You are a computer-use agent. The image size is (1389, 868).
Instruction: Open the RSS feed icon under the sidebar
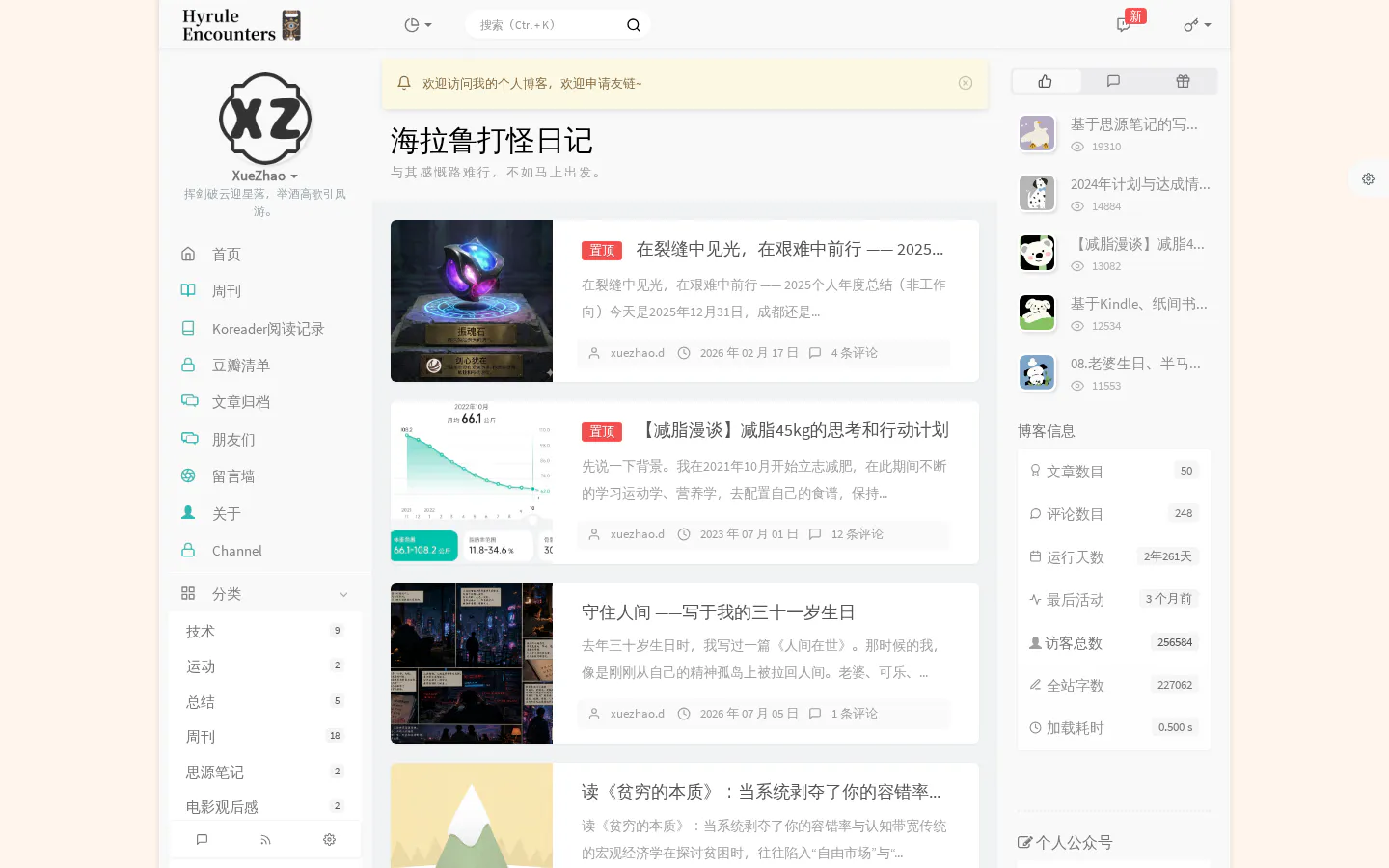click(265, 840)
